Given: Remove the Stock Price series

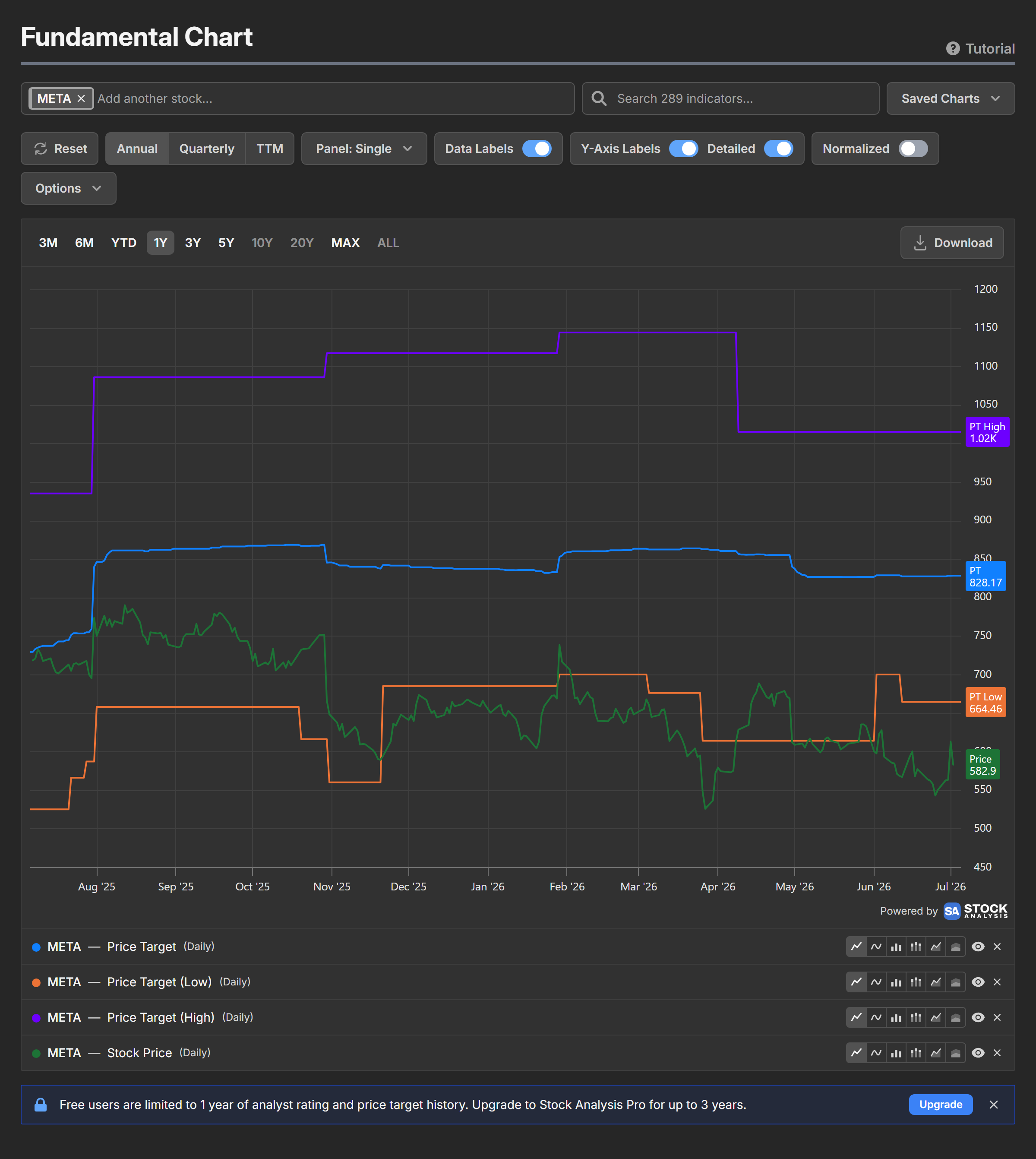Looking at the screenshot, I should coord(997,1052).
